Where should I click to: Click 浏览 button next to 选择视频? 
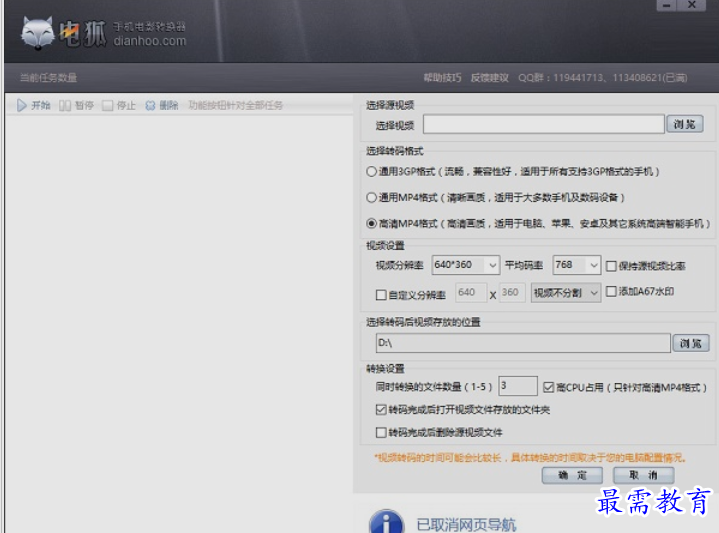(685, 124)
